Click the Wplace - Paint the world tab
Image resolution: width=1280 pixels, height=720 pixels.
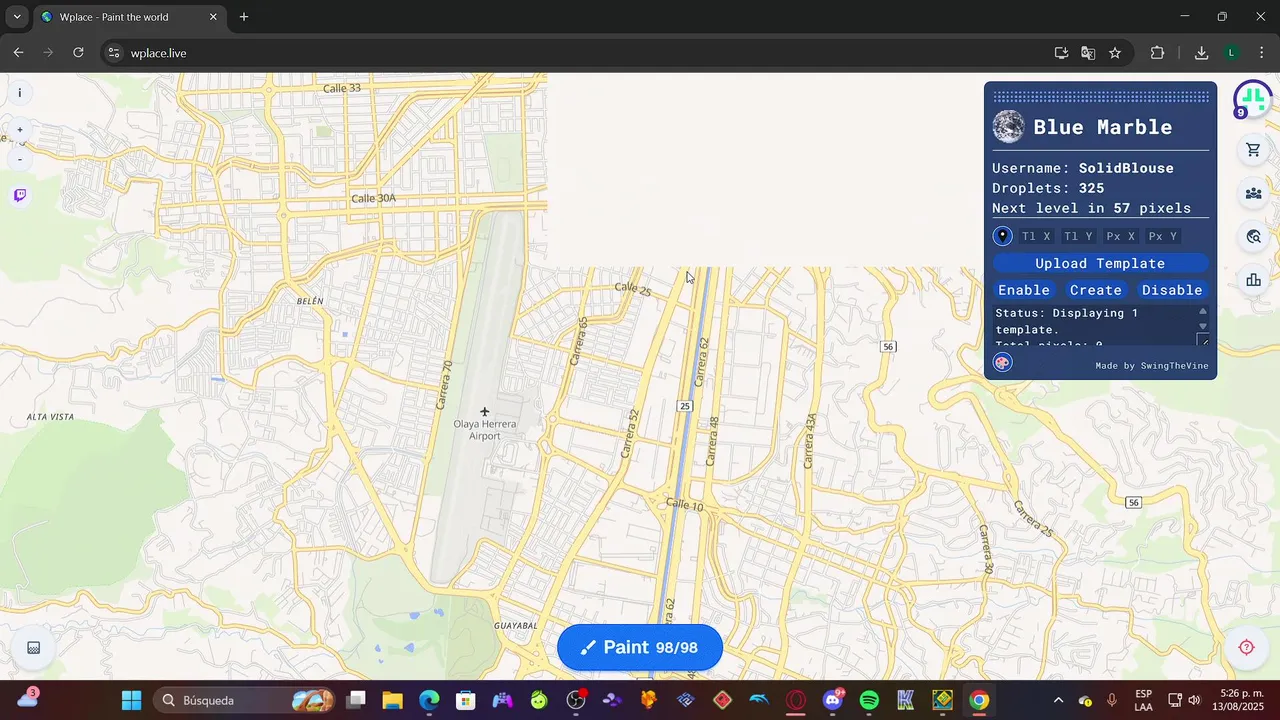click(130, 17)
